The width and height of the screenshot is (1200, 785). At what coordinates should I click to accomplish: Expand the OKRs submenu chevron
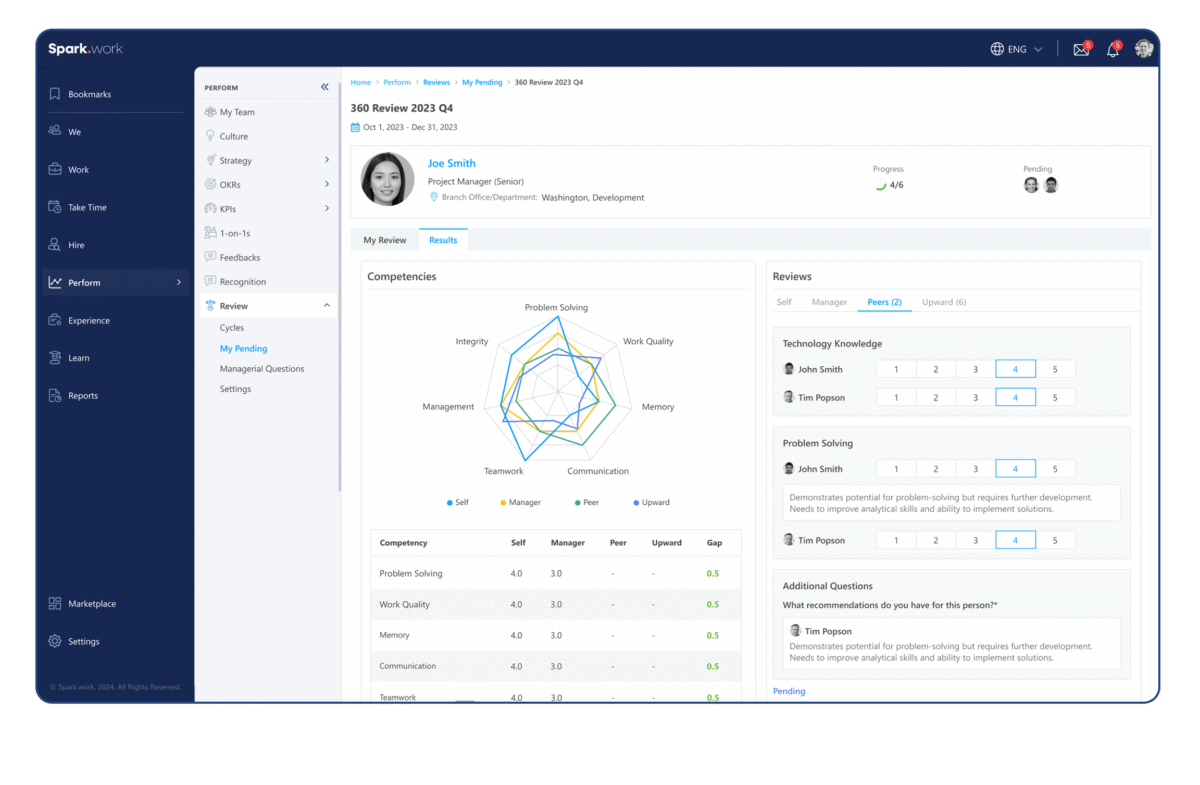[327, 184]
